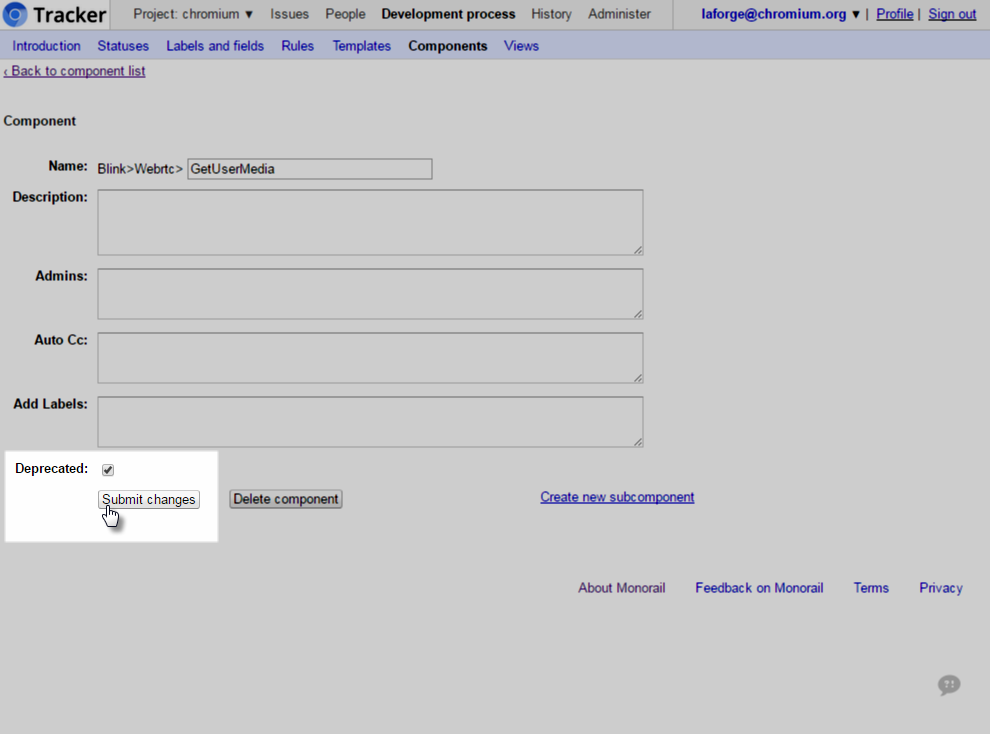Switch to the Labels and fields tab

click(x=215, y=46)
